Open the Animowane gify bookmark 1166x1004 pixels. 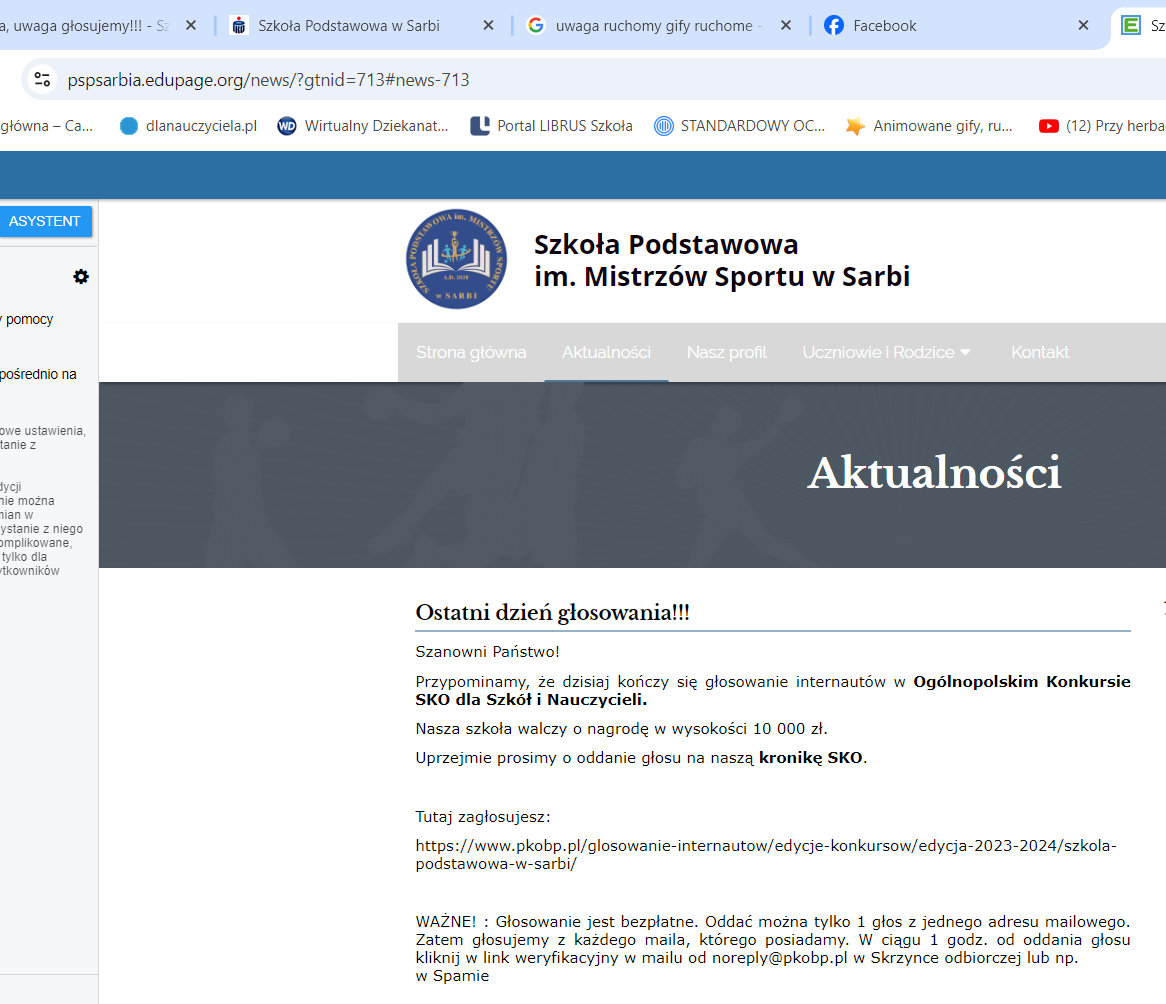930,126
